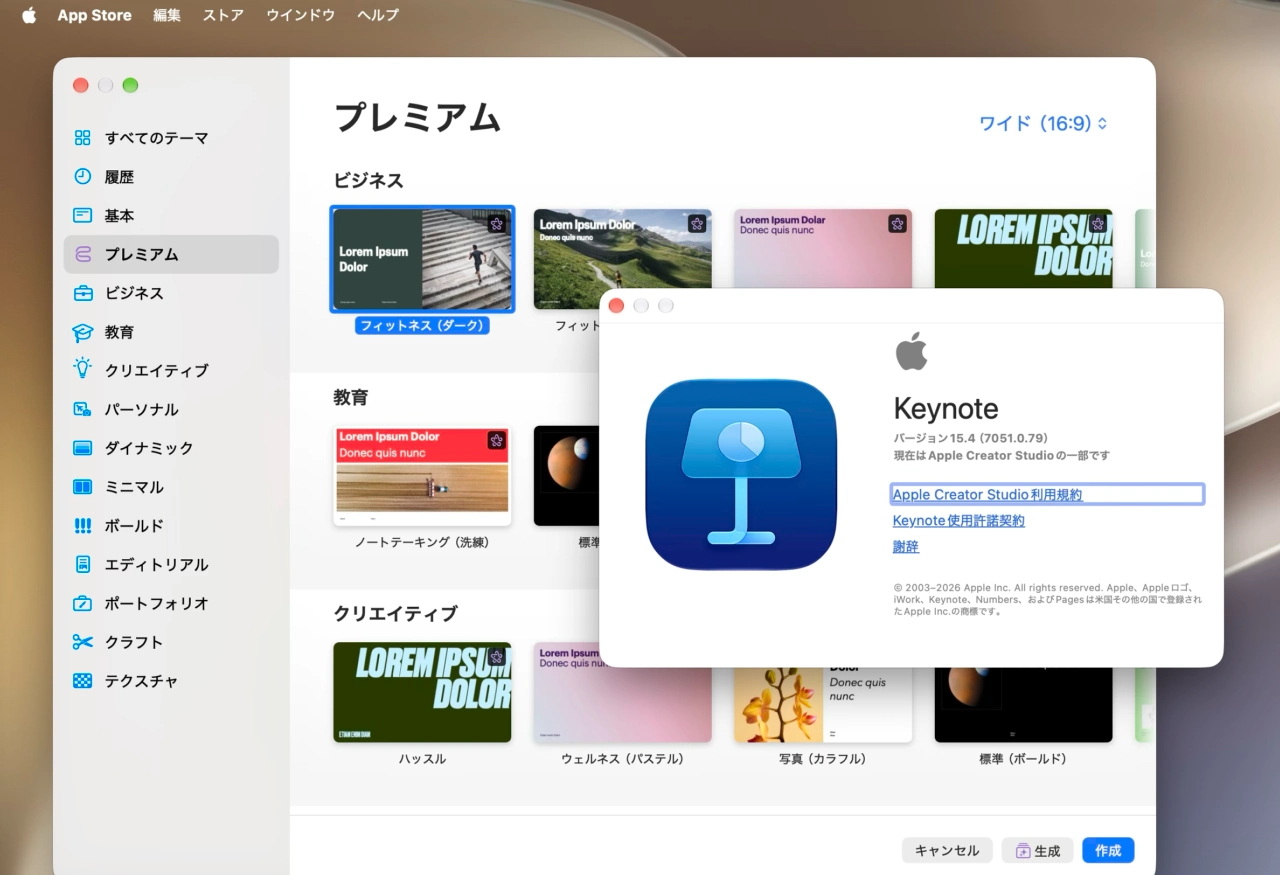Click the purple premium icon beside プレミアム
Image resolution: width=1280 pixels, height=875 pixels.
point(82,254)
